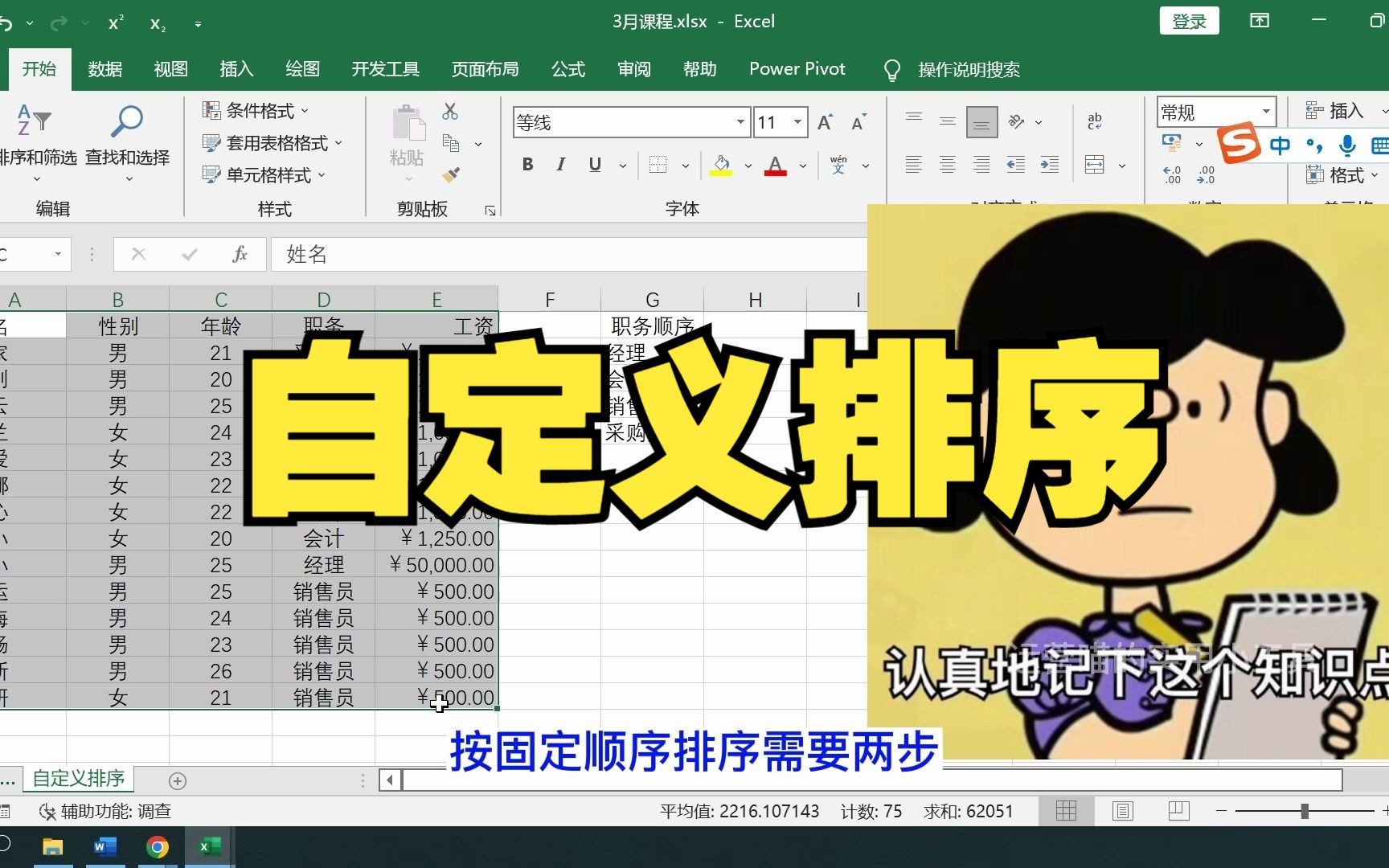This screenshot has height=868, width=1389.
Task: Switch to Page Break Preview view
Action: (x=1178, y=811)
